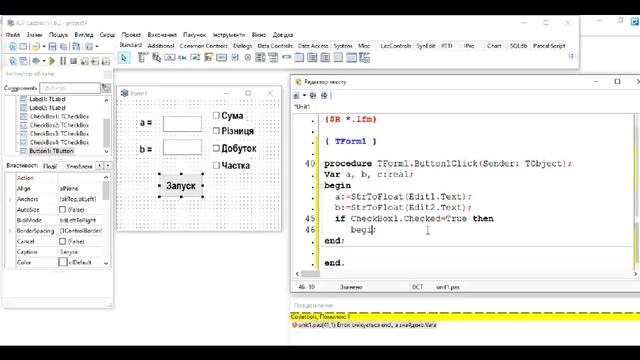Select the TCheckBox component icon in palette

tap(235, 58)
